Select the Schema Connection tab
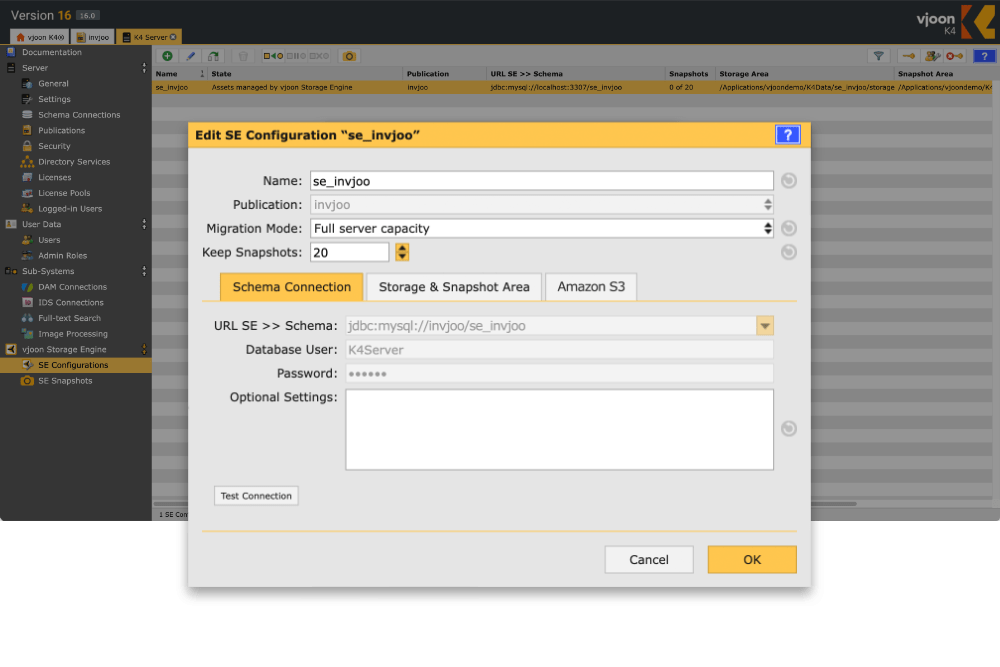This screenshot has height=667, width=1000. pos(291,287)
